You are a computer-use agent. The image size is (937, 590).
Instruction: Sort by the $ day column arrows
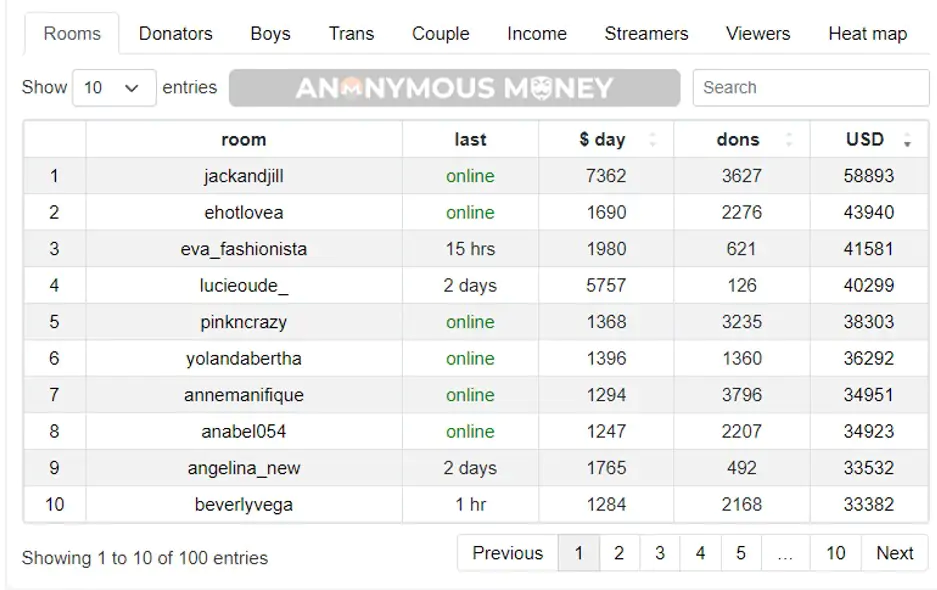tap(652, 140)
